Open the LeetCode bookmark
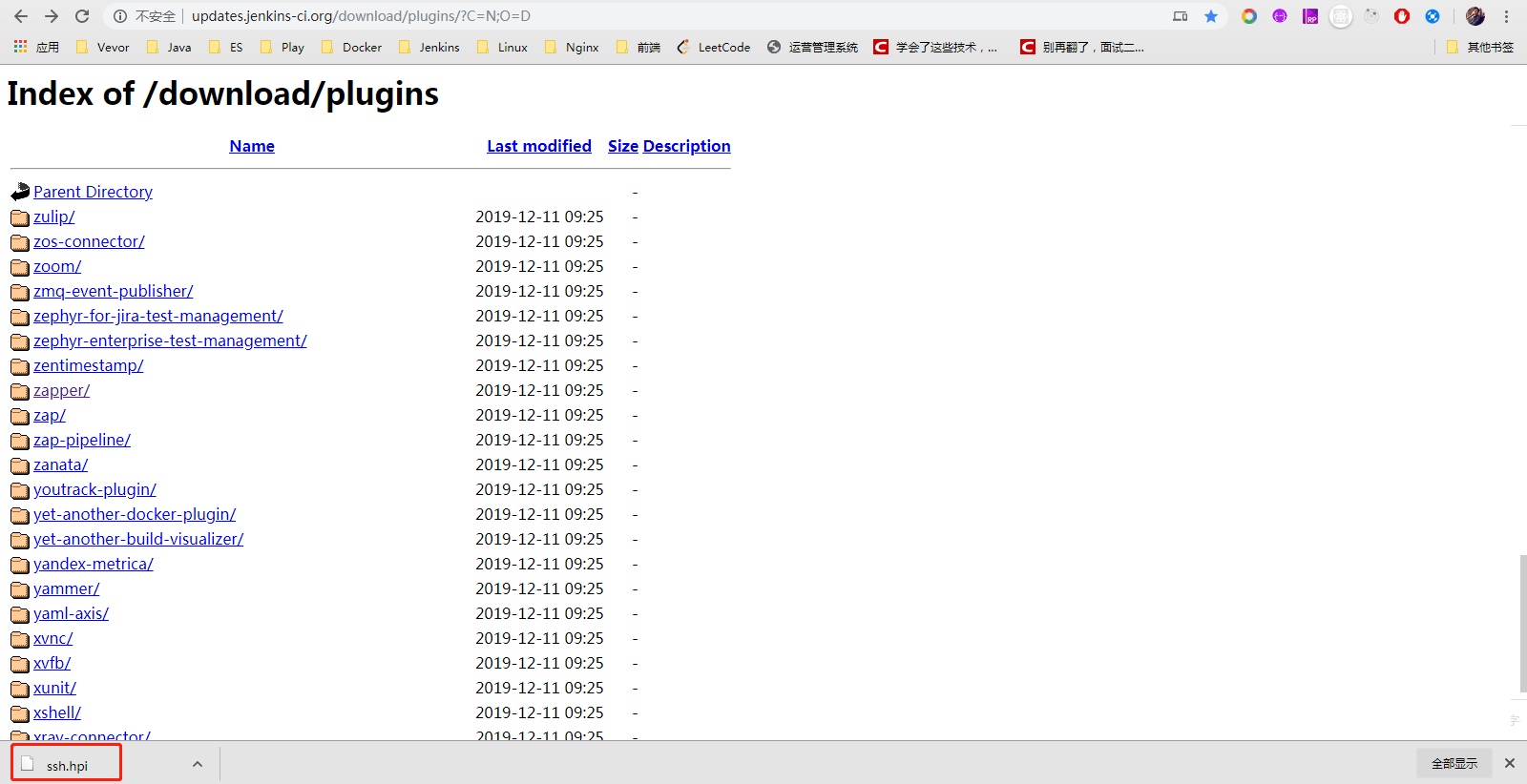The height and width of the screenshot is (784, 1527). [x=714, y=47]
